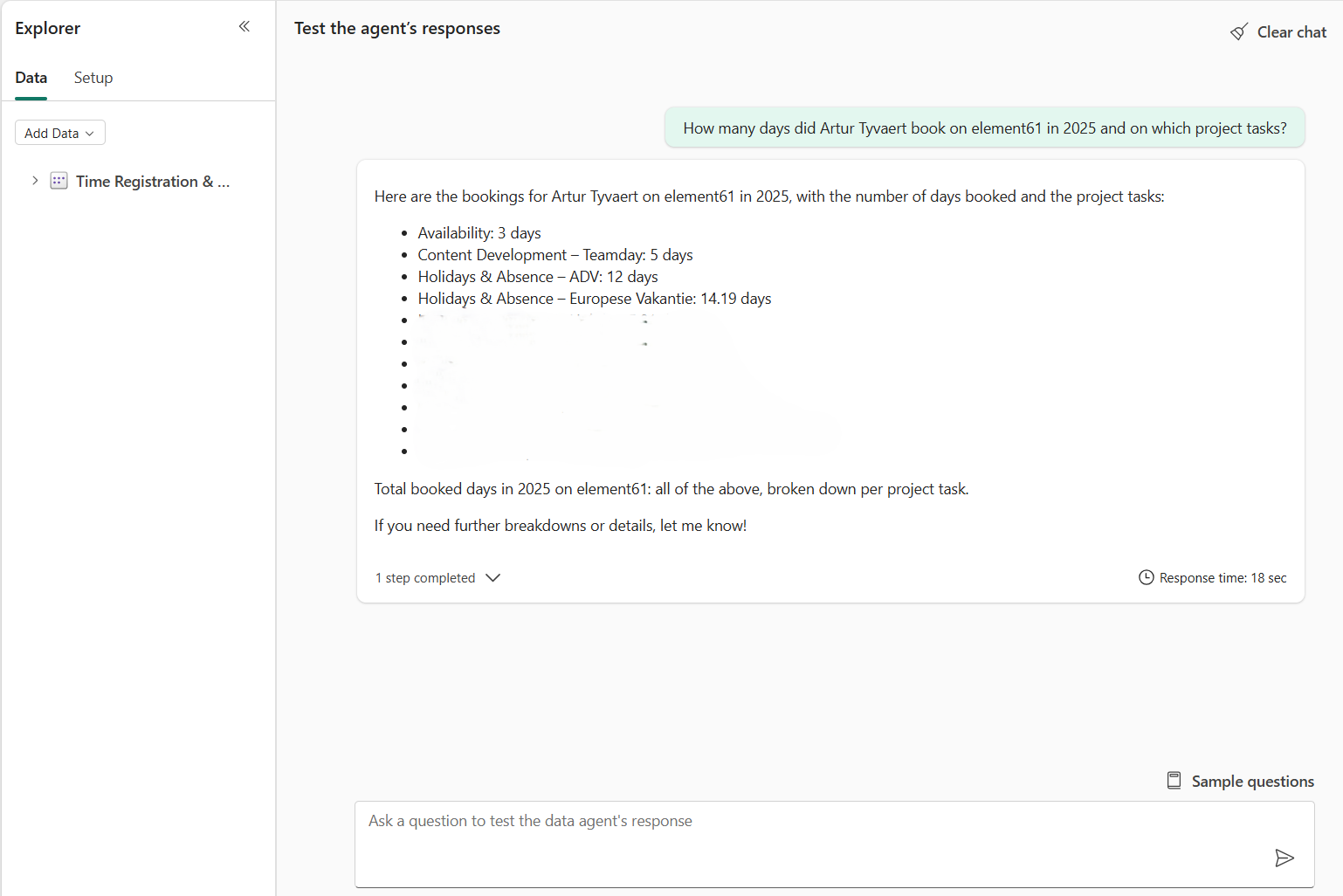Screen dimensions: 1343x896
Task: Click the user's question bubble about Artur Tyvaert
Action: pyautogui.click(x=984, y=128)
